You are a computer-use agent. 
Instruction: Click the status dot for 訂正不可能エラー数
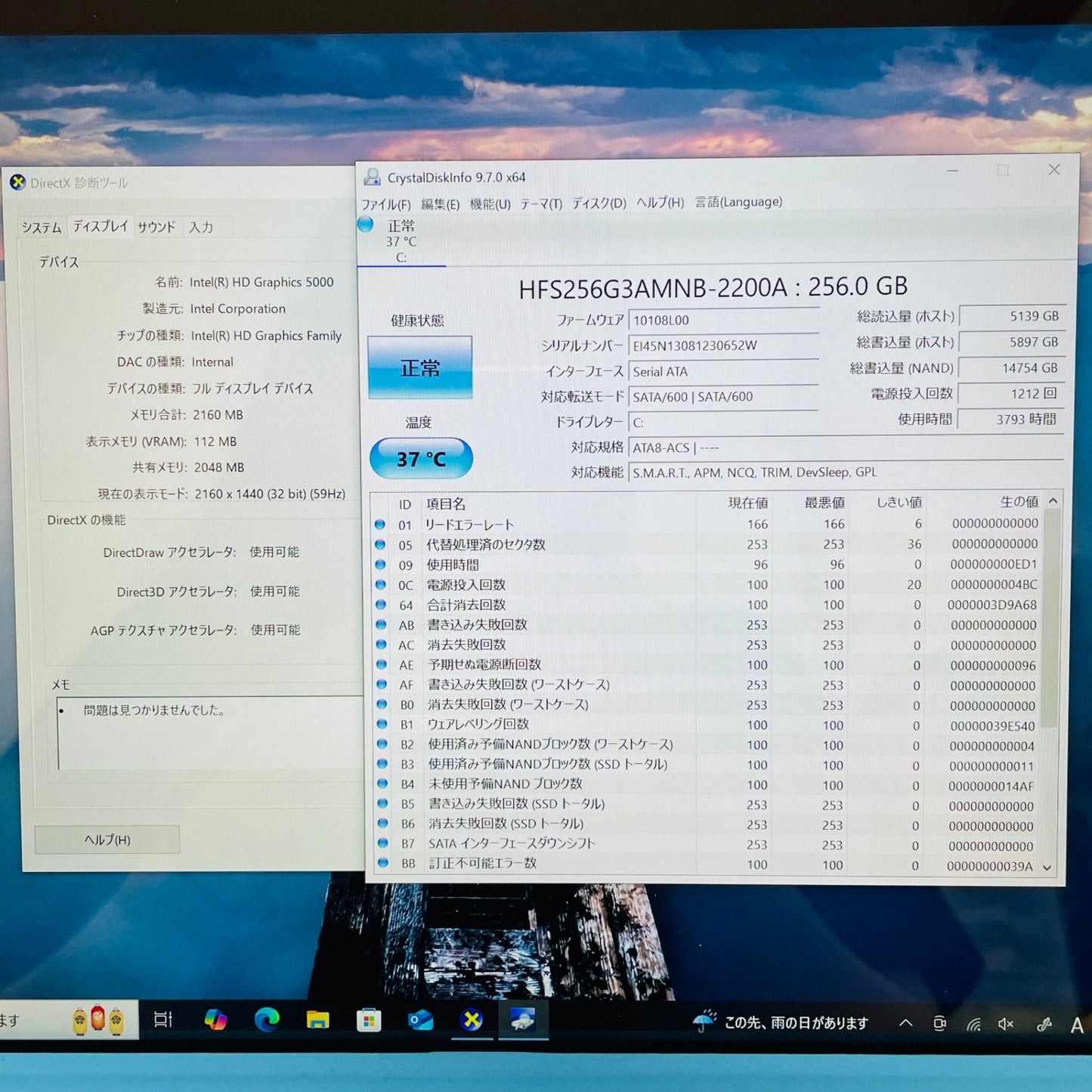pyautogui.click(x=383, y=862)
